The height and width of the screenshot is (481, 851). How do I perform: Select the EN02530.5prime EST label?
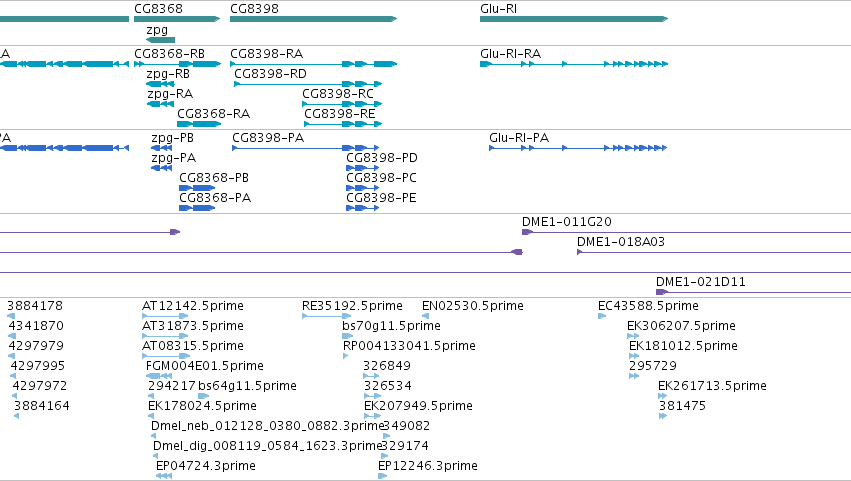(x=473, y=306)
